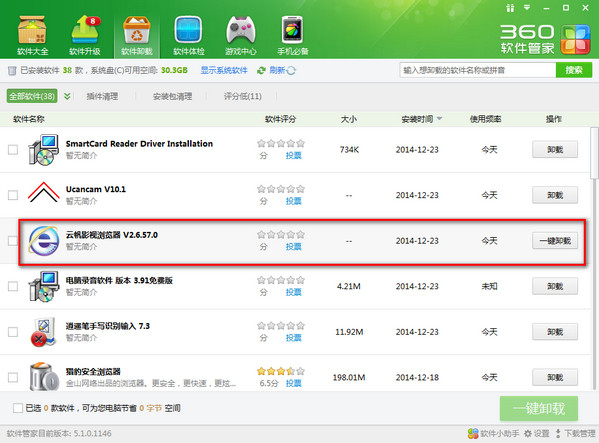599x443 pixels.
Task: Open 设置 gear in status bar
Action: (x=537, y=433)
